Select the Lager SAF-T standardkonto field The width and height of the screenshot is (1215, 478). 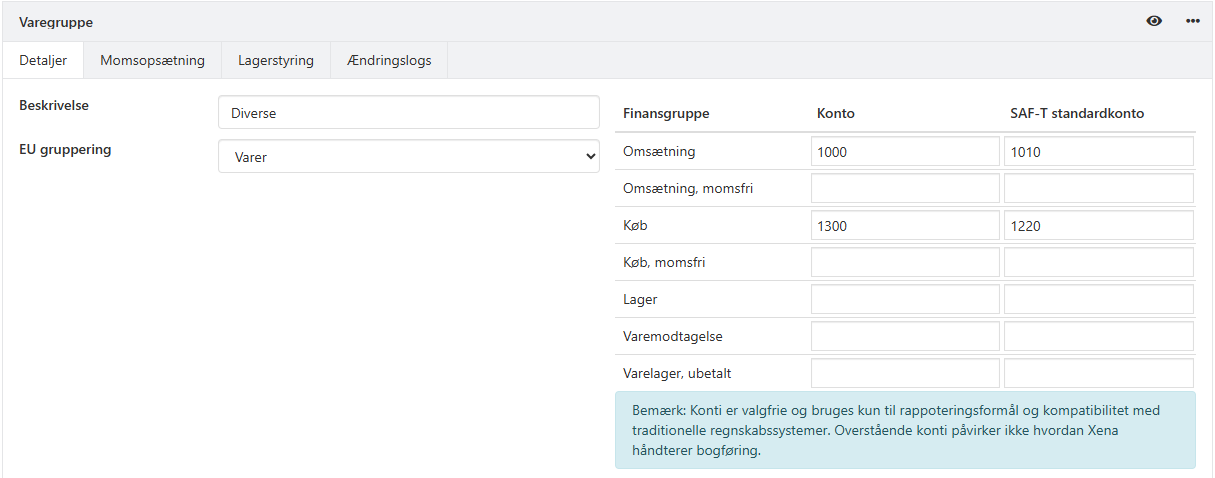tap(1098, 300)
